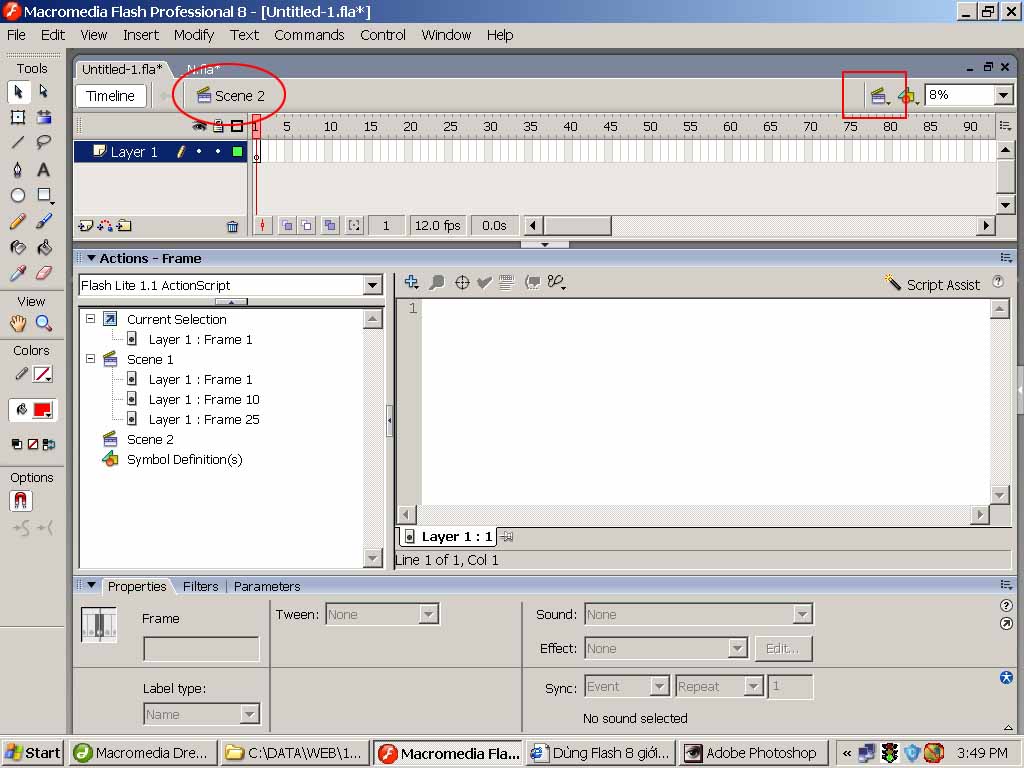1024x768 pixels.
Task: Toggle Layer 1 outline color square
Action: point(237,152)
